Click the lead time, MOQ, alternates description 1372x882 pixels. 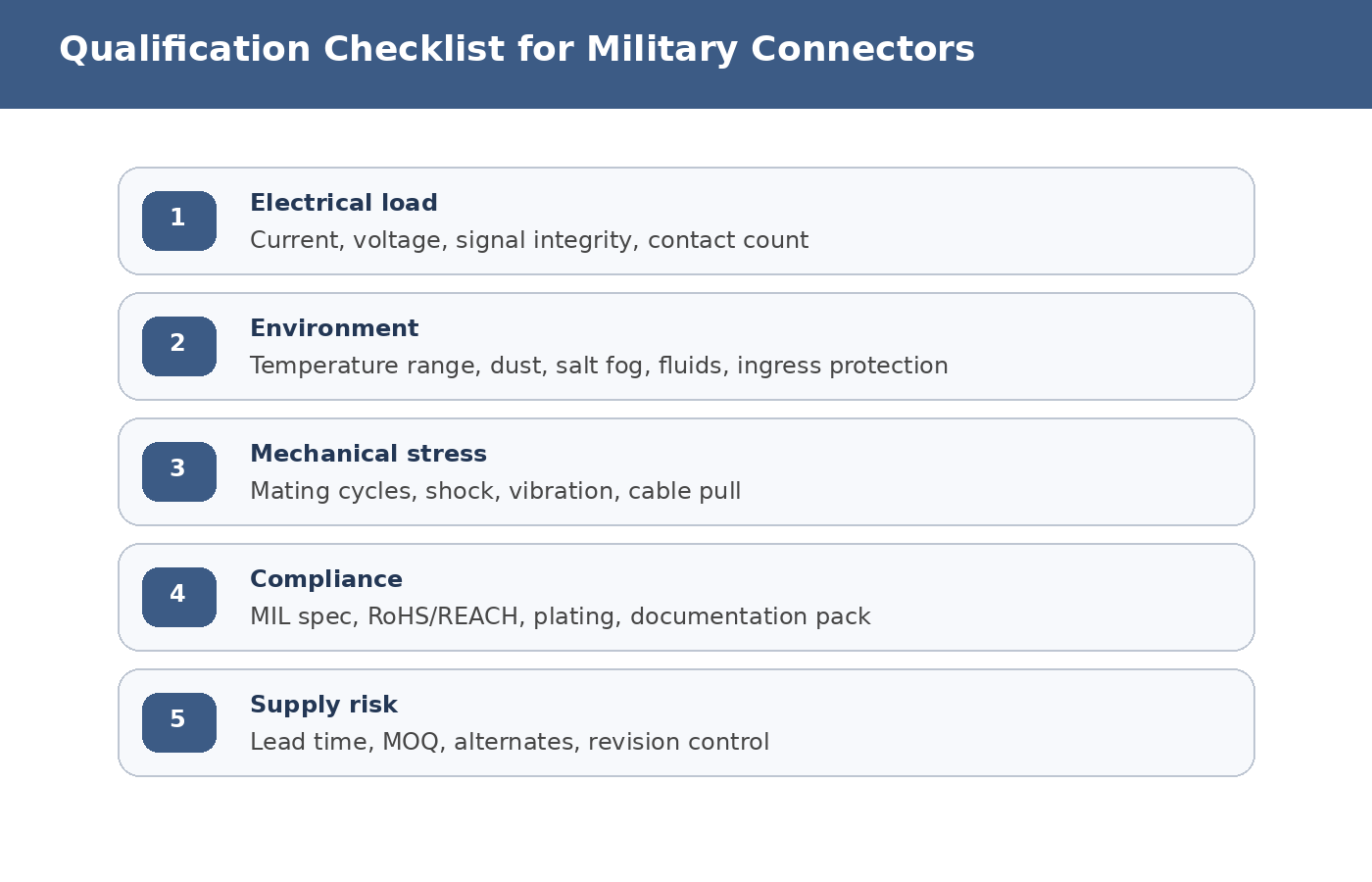pos(510,743)
